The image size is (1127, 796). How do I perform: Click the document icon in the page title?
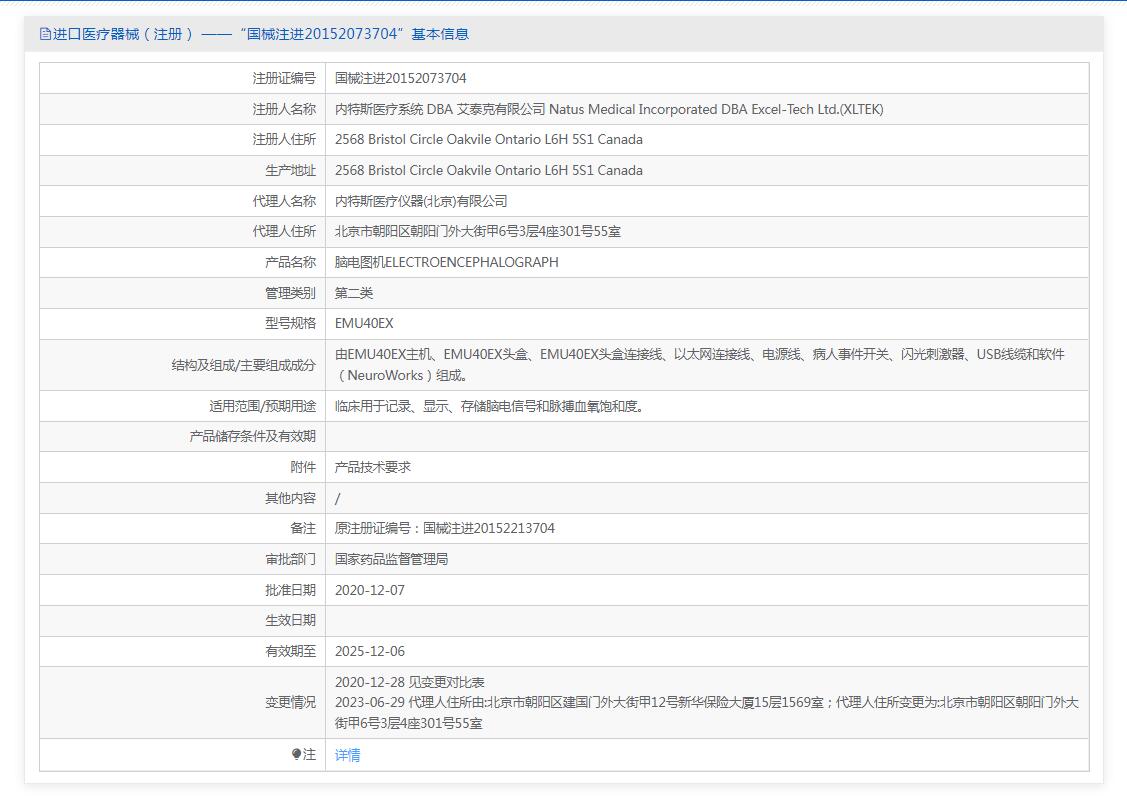pyautogui.click(x=45, y=34)
